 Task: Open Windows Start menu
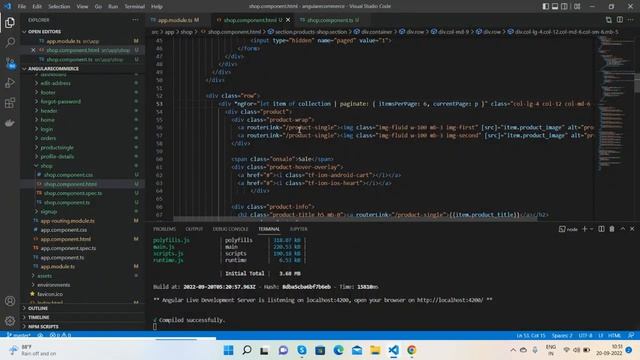click(229, 350)
